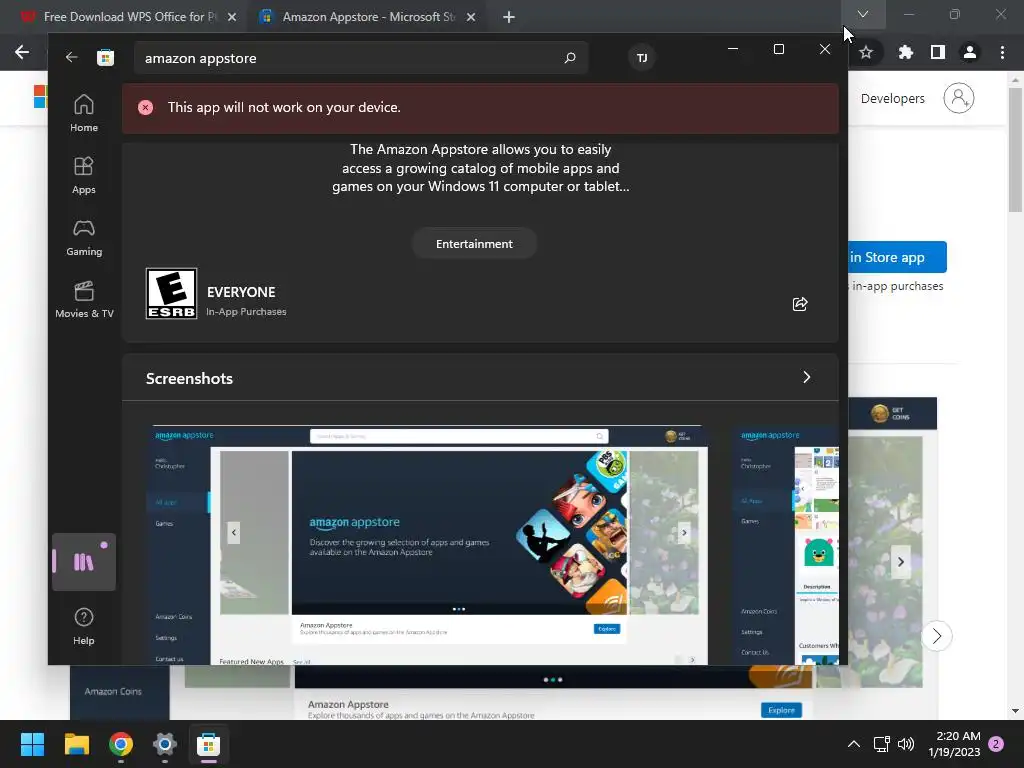1024x768 pixels.
Task: Expand Screenshots section chevron
Action: click(x=807, y=377)
